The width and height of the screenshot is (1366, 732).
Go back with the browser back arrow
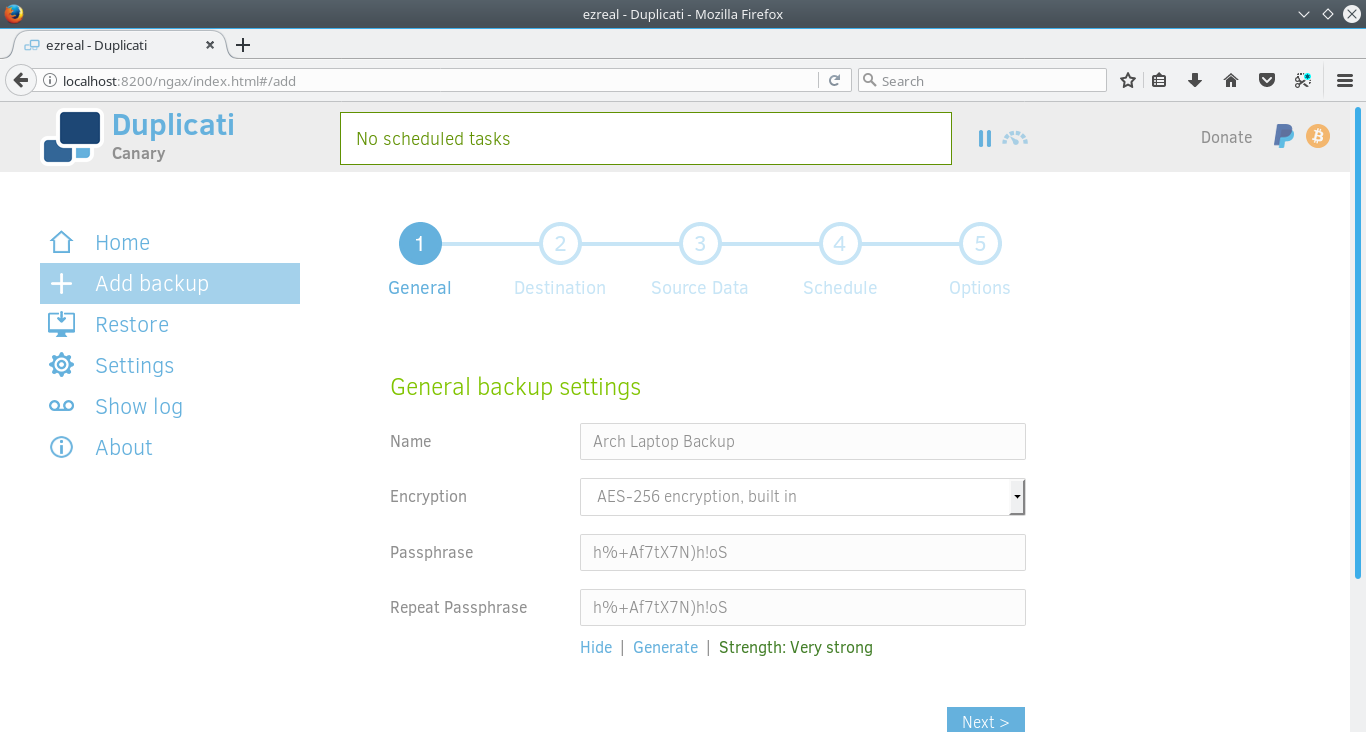20,80
